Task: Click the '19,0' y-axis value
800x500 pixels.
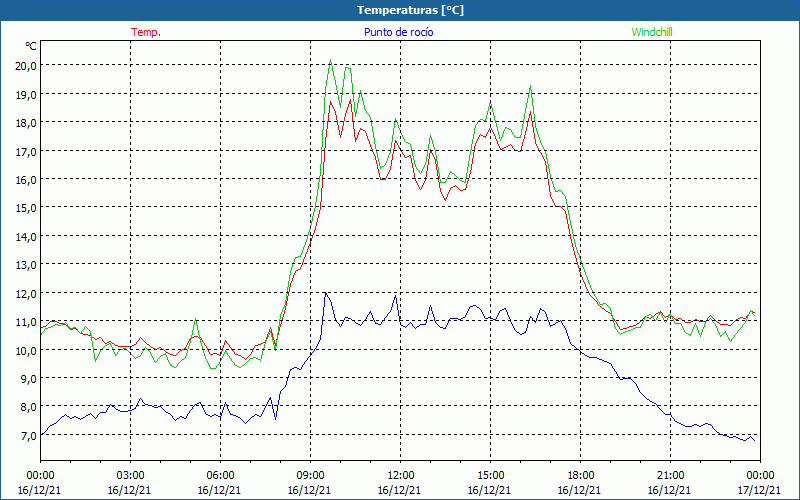Action: click(26, 94)
